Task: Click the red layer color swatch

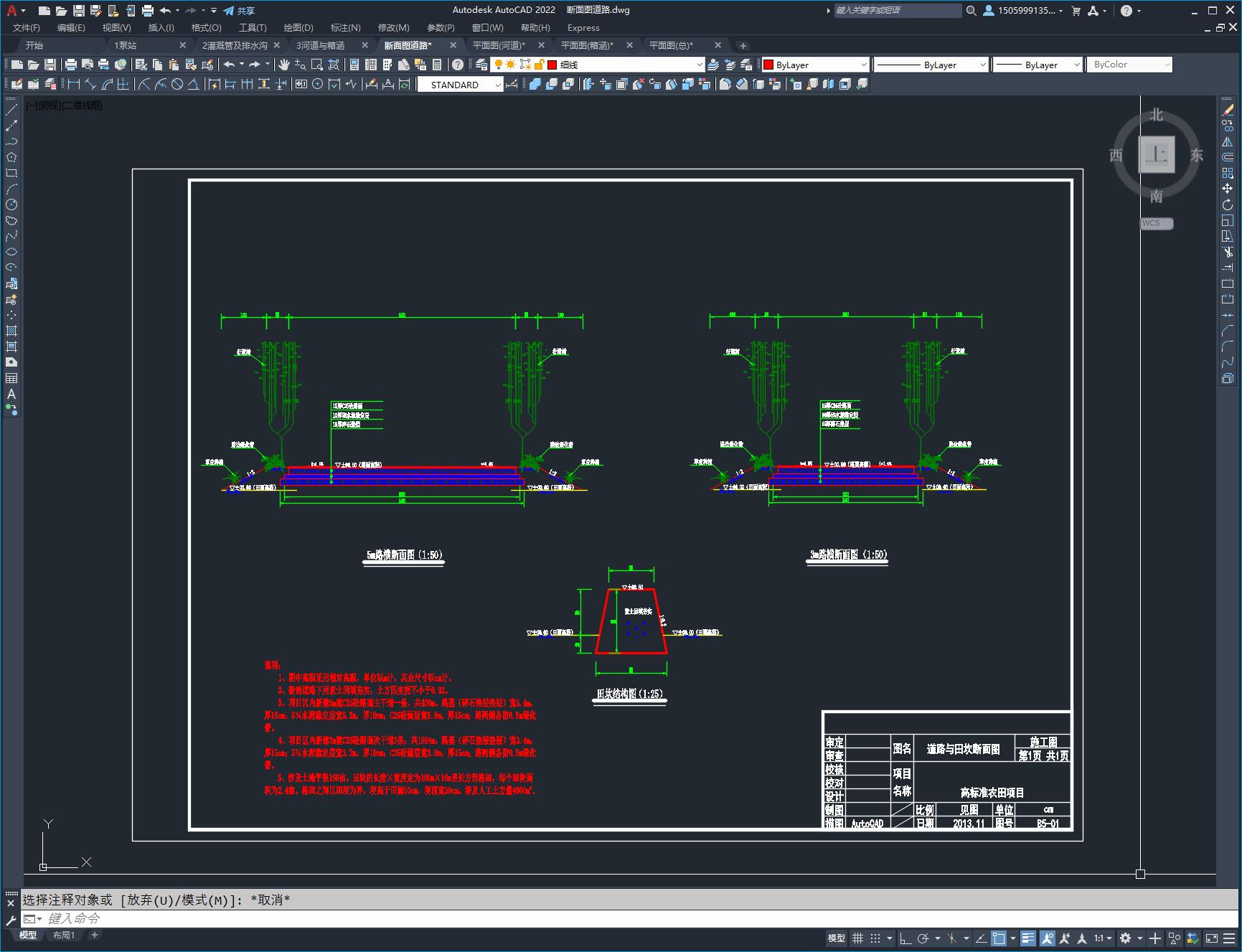Action: pyautogui.click(x=552, y=65)
